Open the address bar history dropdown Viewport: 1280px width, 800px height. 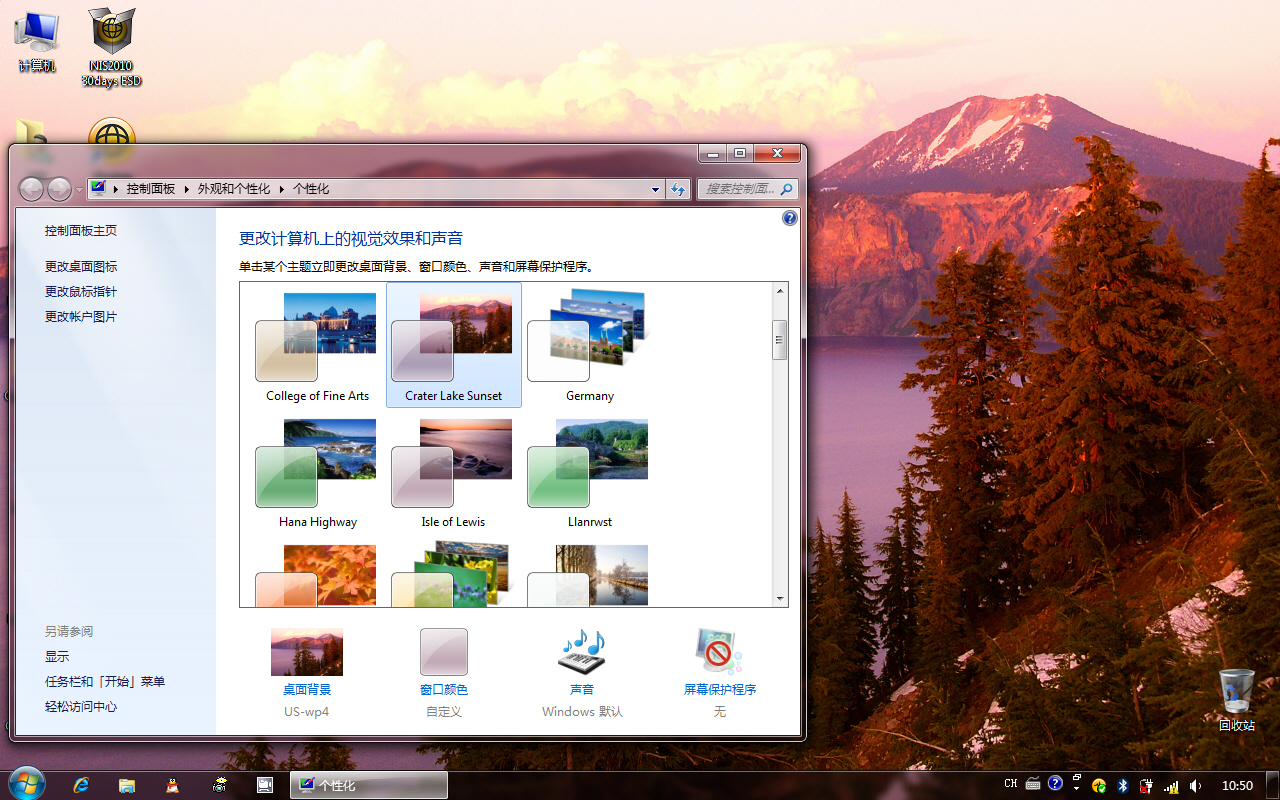pyautogui.click(x=656, y=189)
